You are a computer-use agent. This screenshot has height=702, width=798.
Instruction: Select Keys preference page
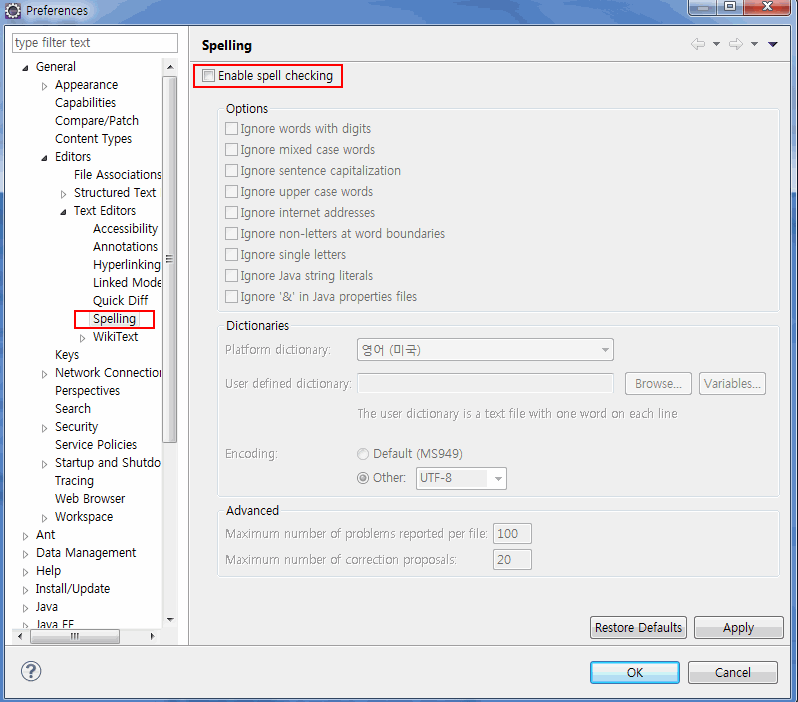coord(67,354)
